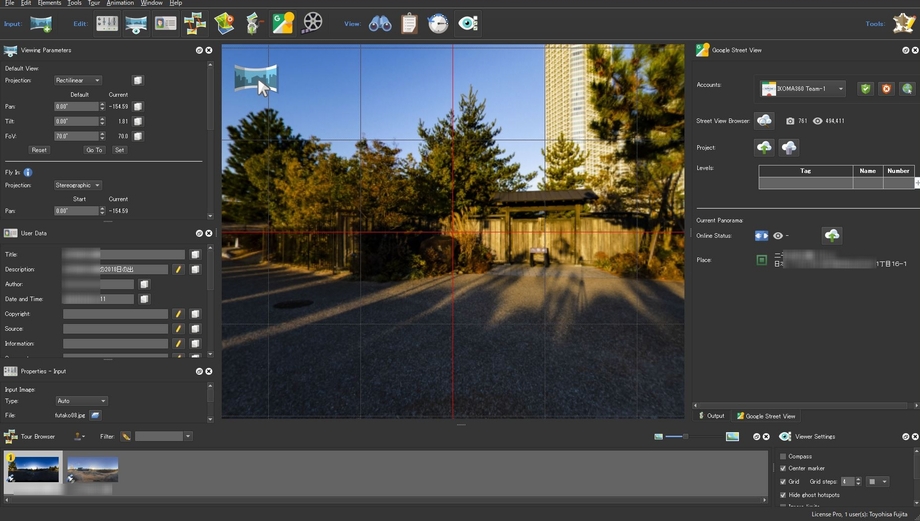Click the Fly In info icon
Screen dimensions: 920x521
point(28,172)
